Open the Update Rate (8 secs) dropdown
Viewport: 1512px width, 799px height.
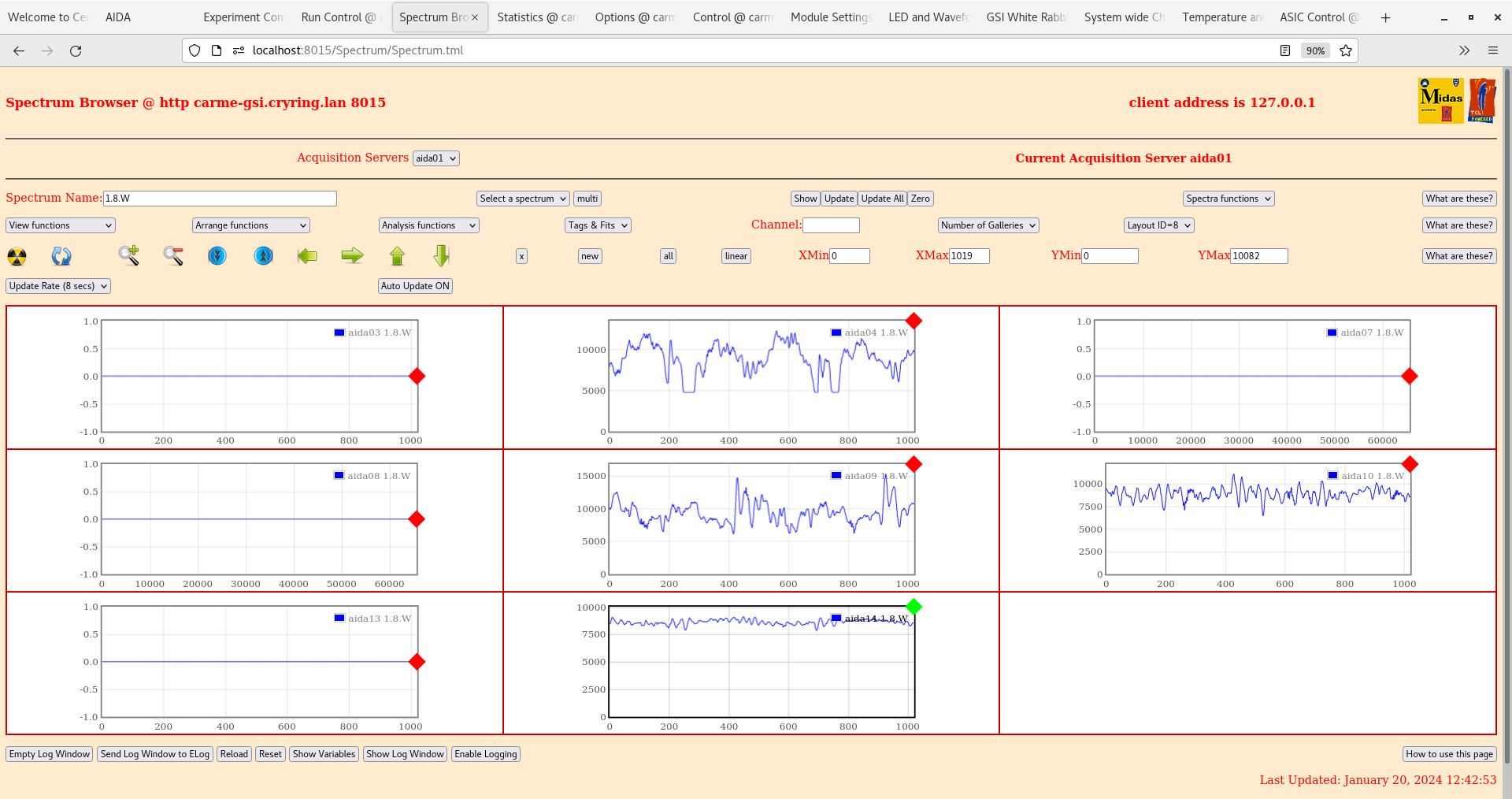(x=58, y=286)
